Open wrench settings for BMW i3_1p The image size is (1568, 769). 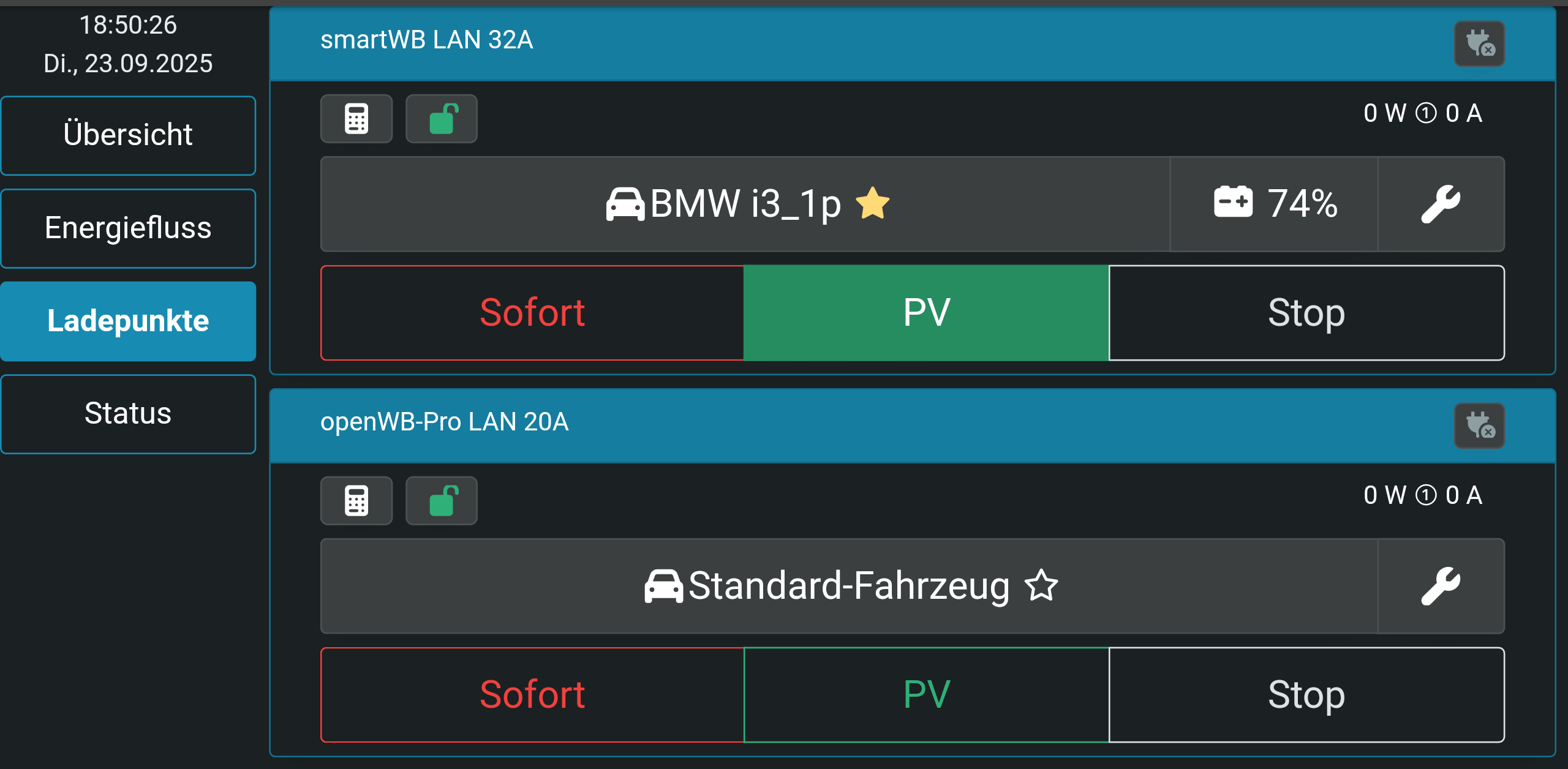coord(1441,204)
